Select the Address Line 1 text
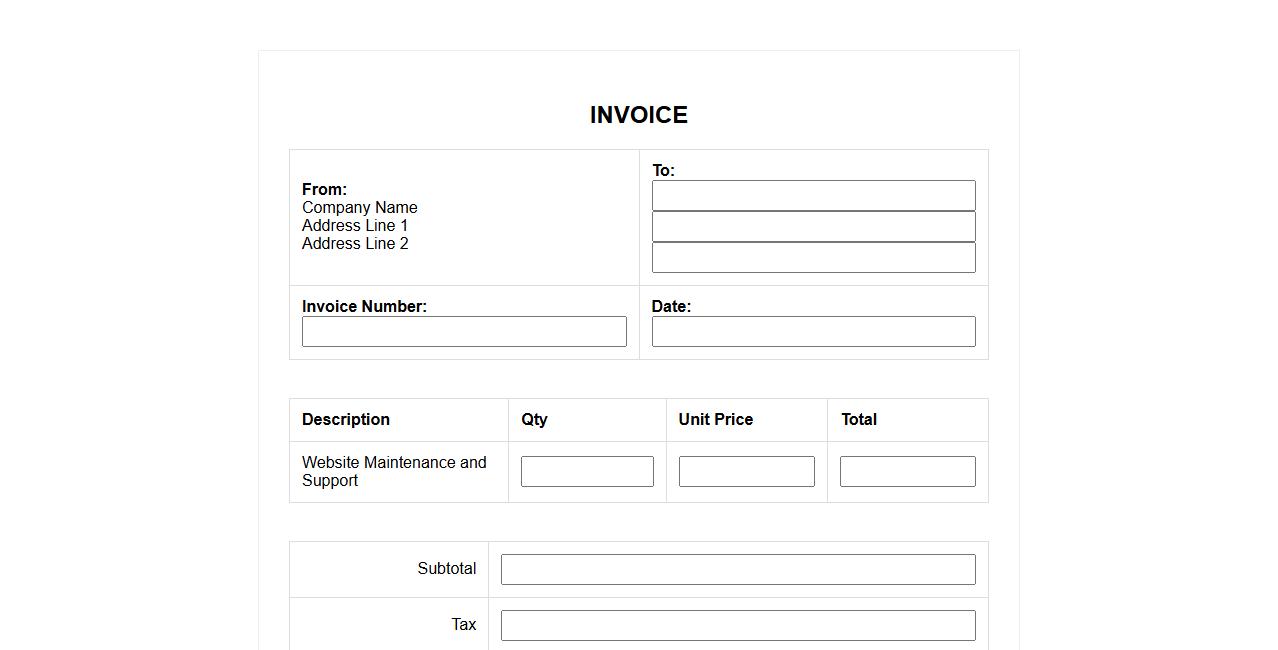The image size is (1278, 650). [355, 226]
